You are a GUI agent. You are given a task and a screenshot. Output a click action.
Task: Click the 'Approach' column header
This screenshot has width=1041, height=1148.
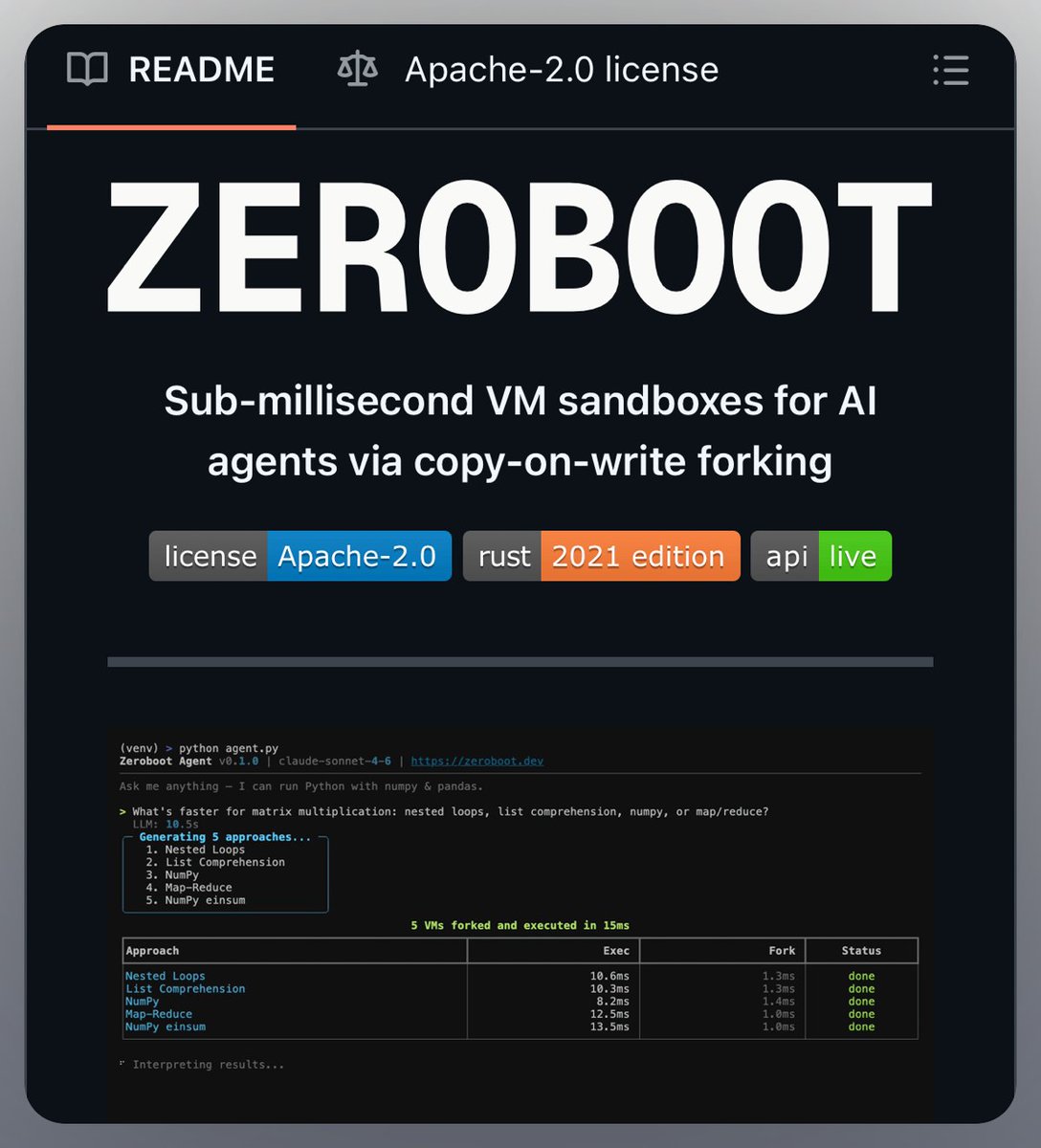tap(152, 951)
